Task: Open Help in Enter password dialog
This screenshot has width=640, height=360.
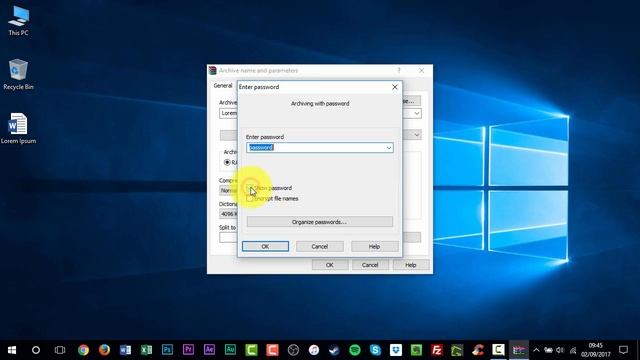Action: click(374, 247)
